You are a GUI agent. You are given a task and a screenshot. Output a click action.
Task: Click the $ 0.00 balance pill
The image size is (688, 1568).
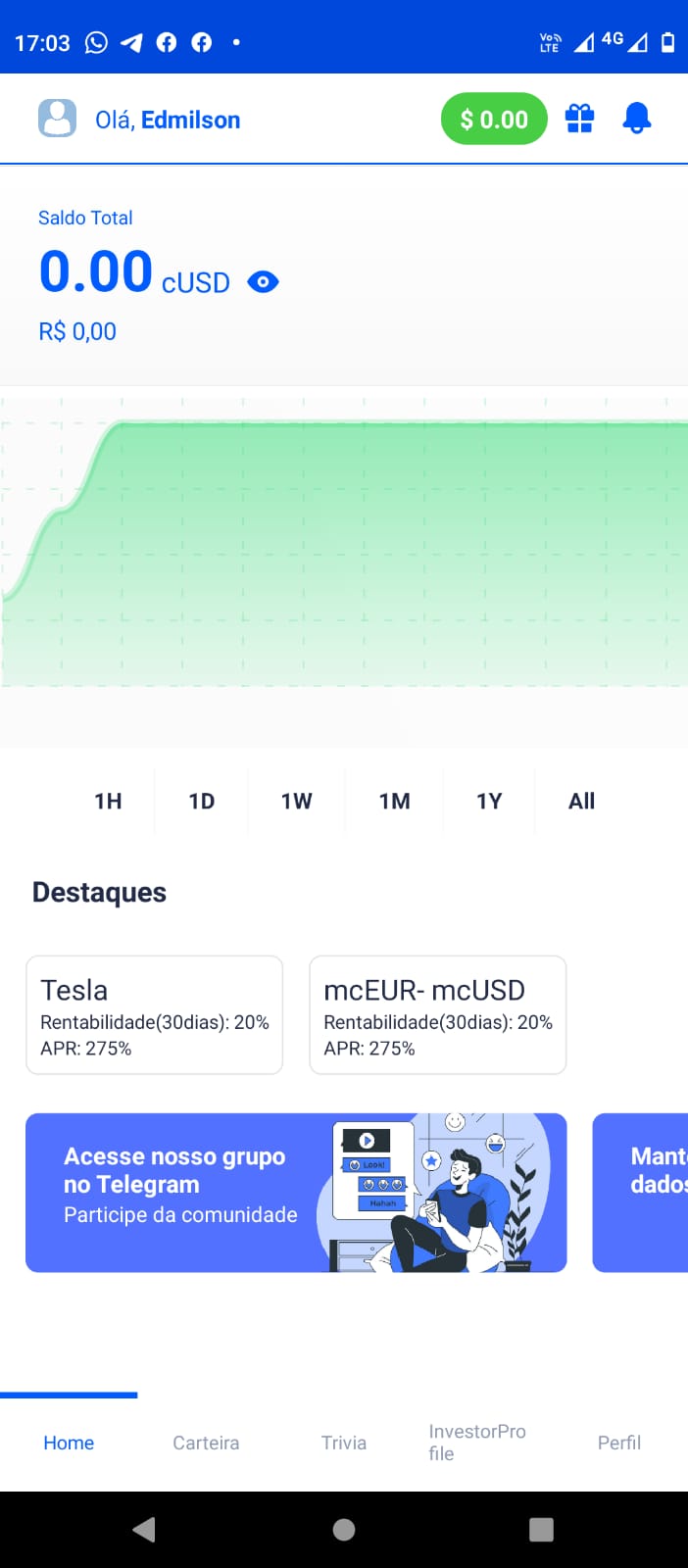click(x=494, y=119)
